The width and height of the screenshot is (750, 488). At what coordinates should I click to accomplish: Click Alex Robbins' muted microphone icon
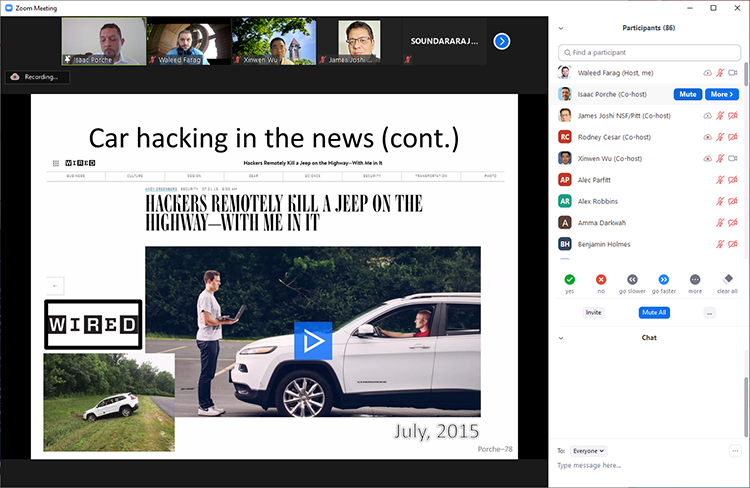(x=720, y=201)
